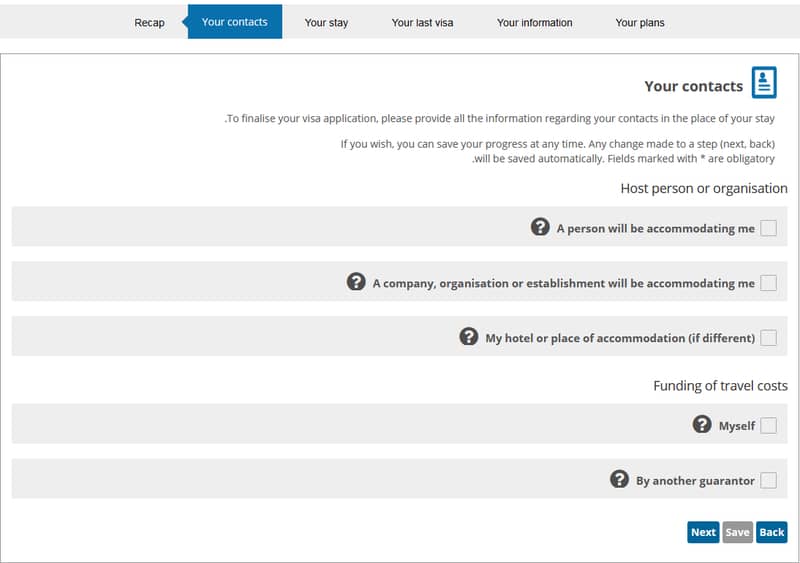Screen dimensions: 800x563
Task: Switch to the 'Your plans' tab
Action: tap(640, 22)
